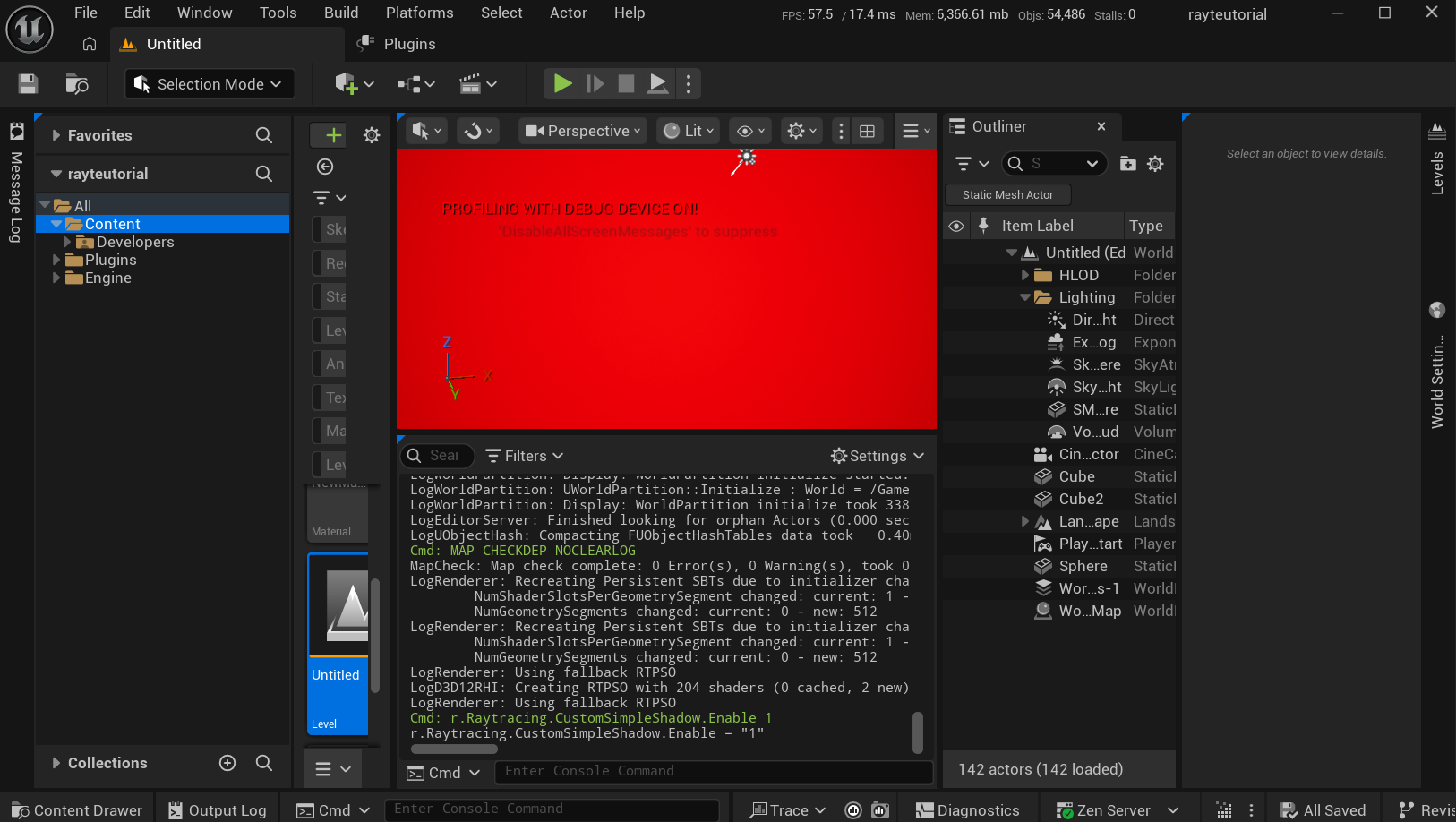Switch to the Plugins tab
Viewport: 1456px width, 822px height.
point(398,44)
